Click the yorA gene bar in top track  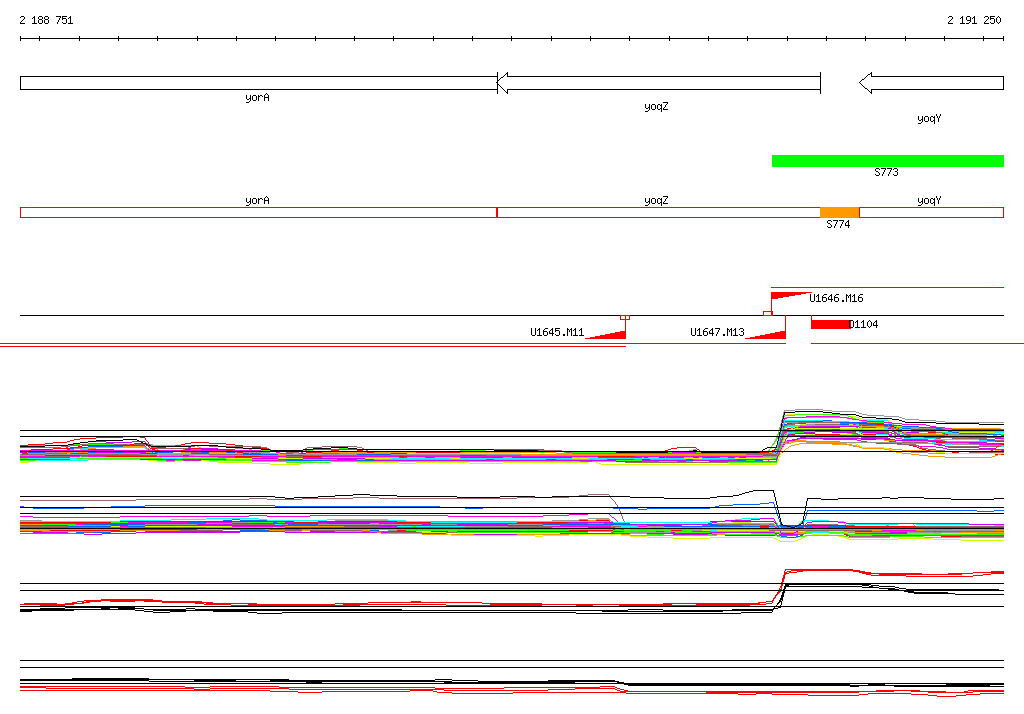click(x=258, y=83)
